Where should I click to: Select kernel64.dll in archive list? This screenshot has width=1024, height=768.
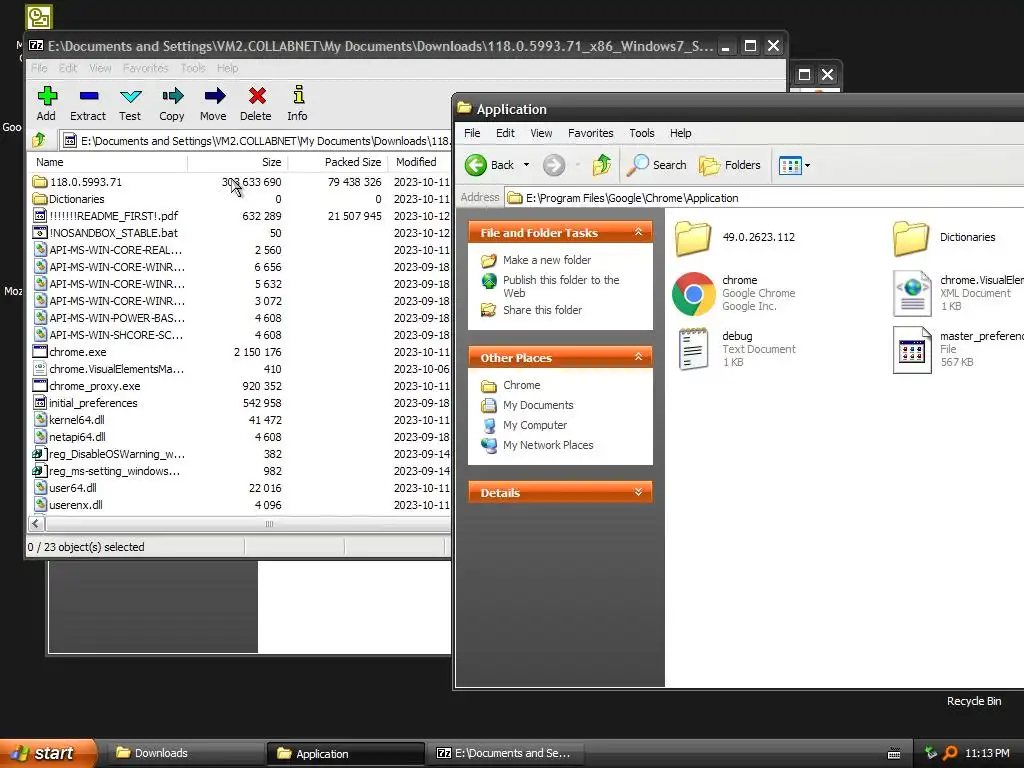tap(76, 420)
